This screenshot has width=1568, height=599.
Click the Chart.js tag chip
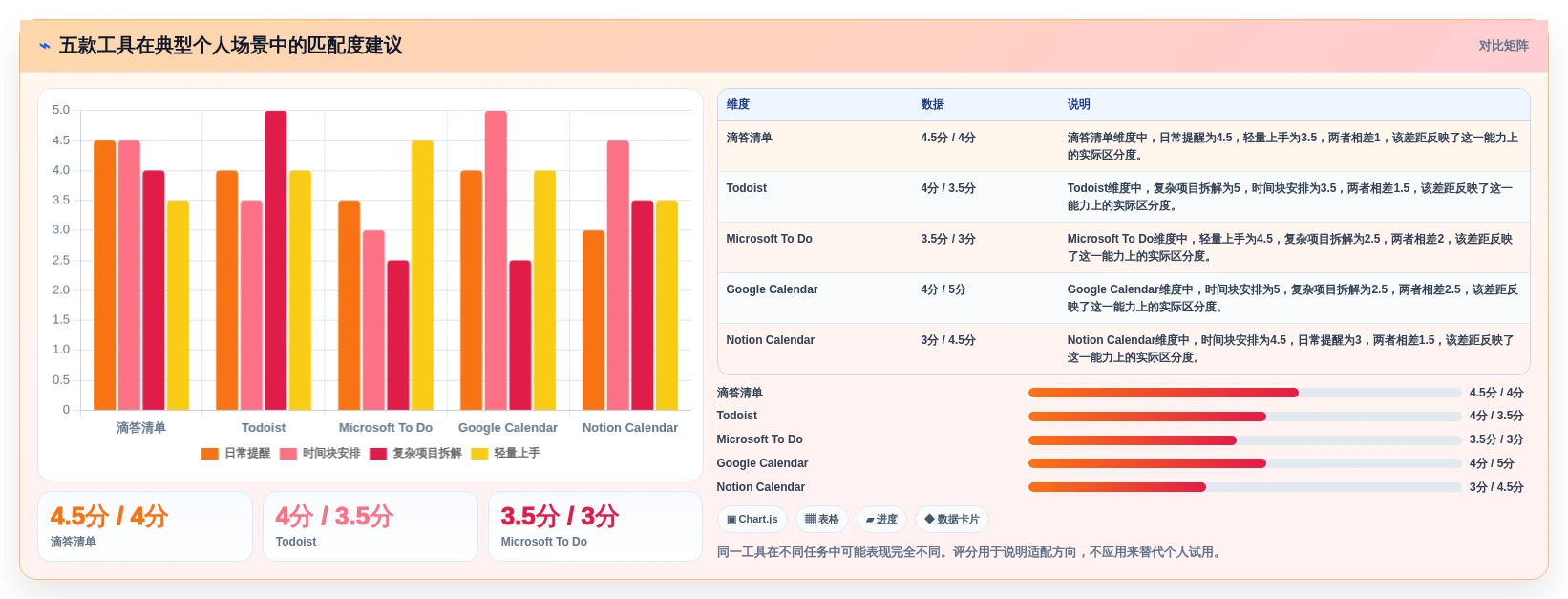click(x=752, y=520)
